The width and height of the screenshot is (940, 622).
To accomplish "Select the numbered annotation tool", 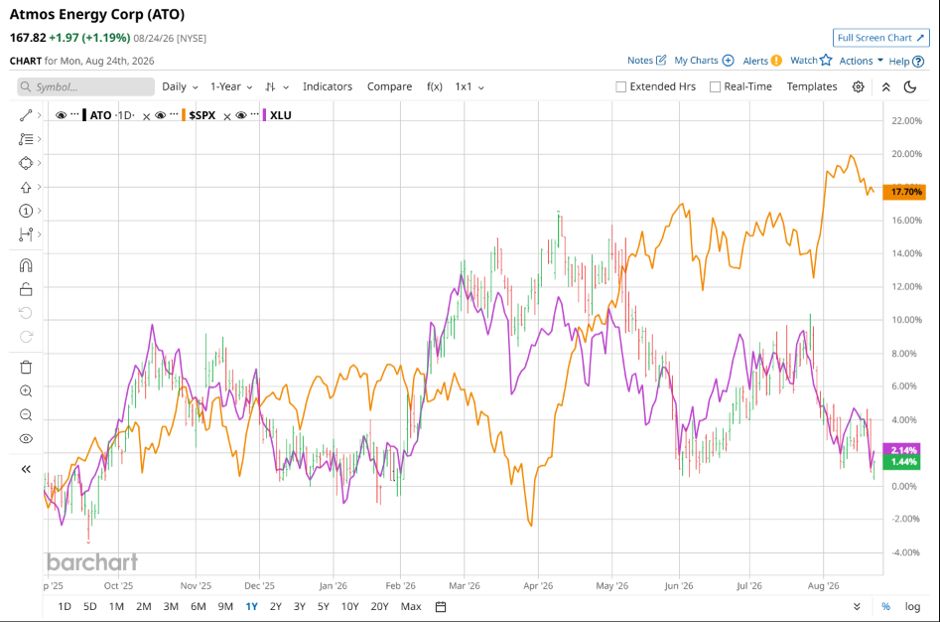I will click(26, 211).
